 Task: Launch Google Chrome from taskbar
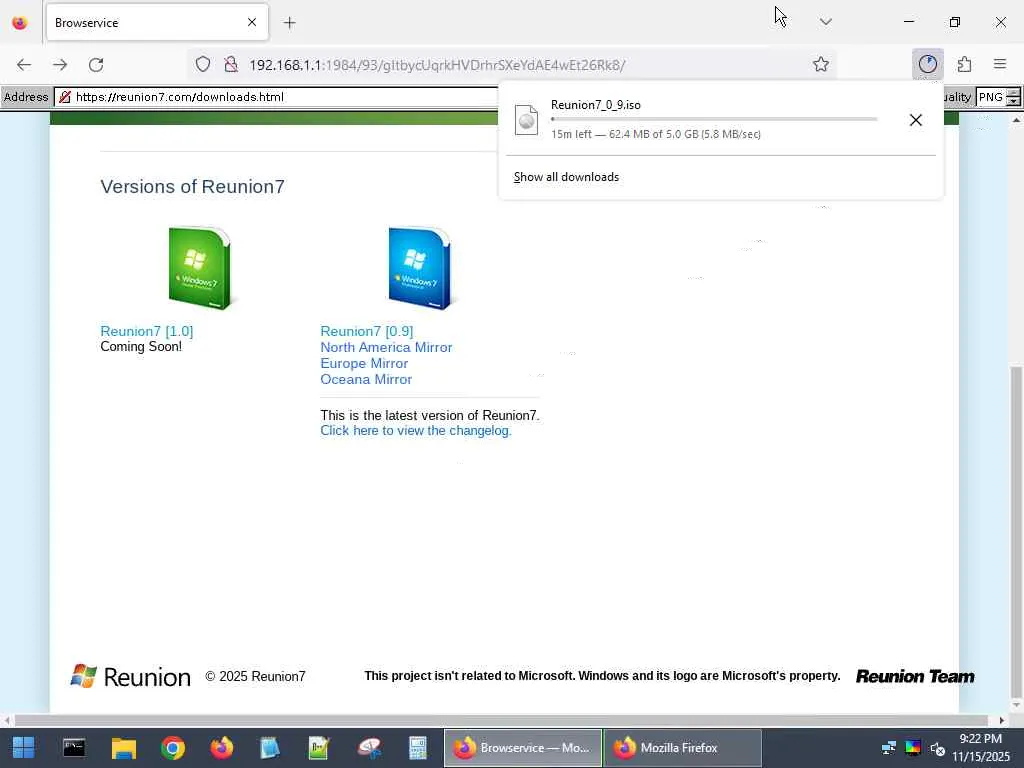pos(173,748)
